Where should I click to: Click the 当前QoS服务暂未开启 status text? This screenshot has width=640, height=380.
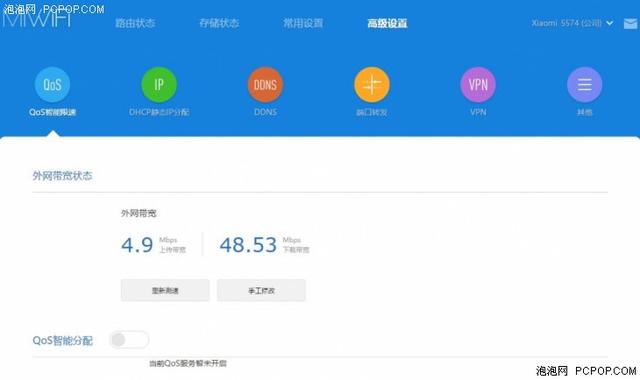[188, 363]
